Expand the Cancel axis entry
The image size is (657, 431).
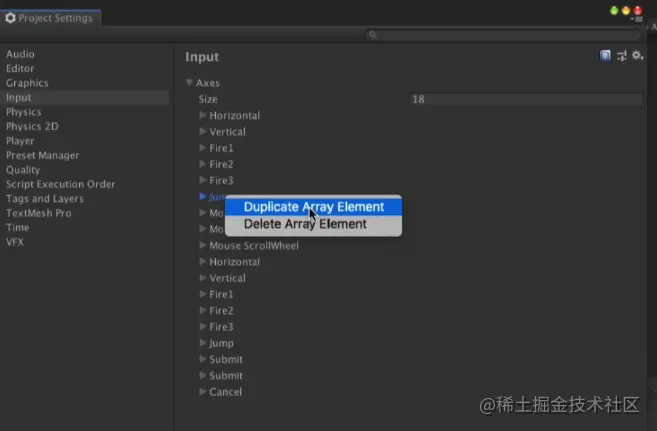[x=202, y=392]
